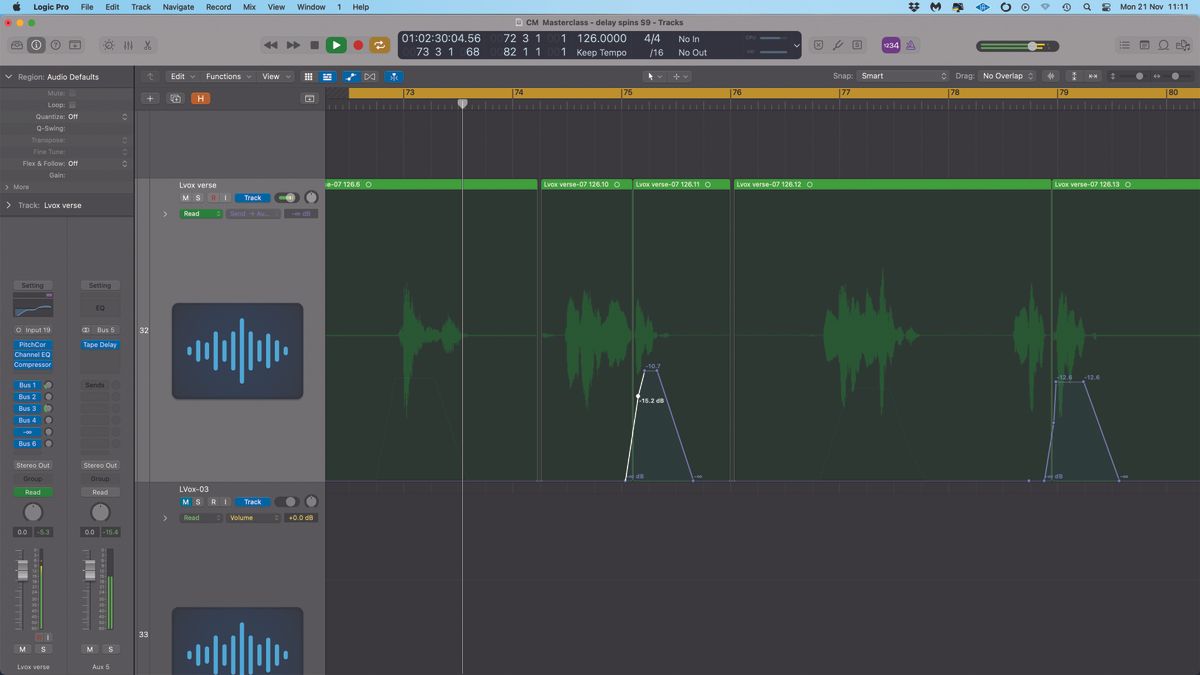Open the Apple Loops browser icon
Screen dimensions: 1200x675
click(1163, 45)
